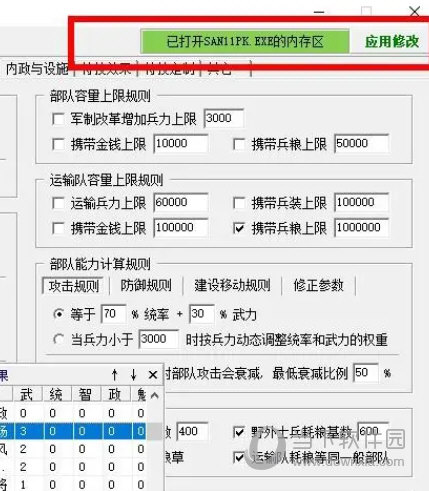Tick 携带金钱上限 under 部队容量上限规则

58,145
